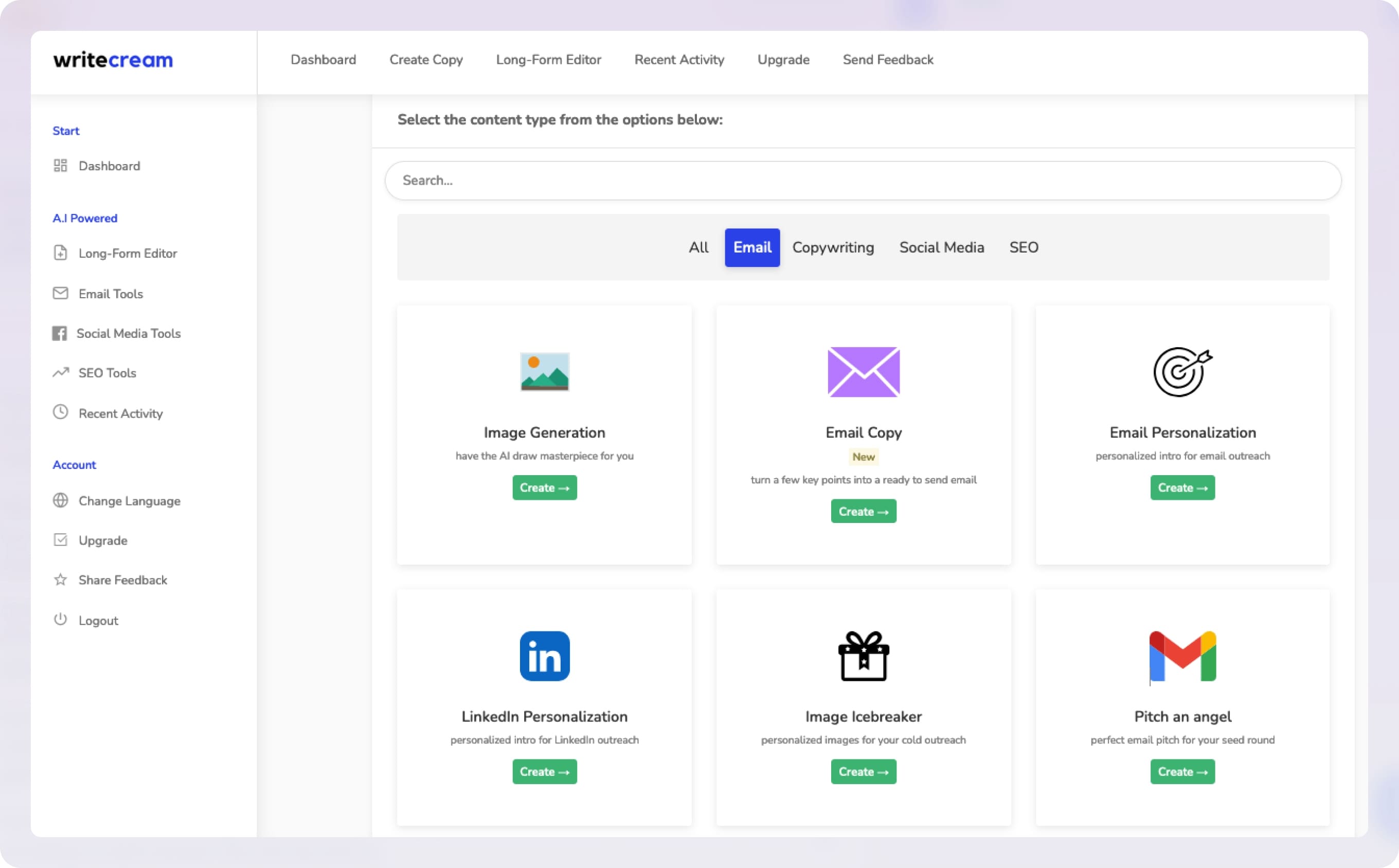
Task: Select the Email Tools icon in the sidebar
Action: (61, 293)
